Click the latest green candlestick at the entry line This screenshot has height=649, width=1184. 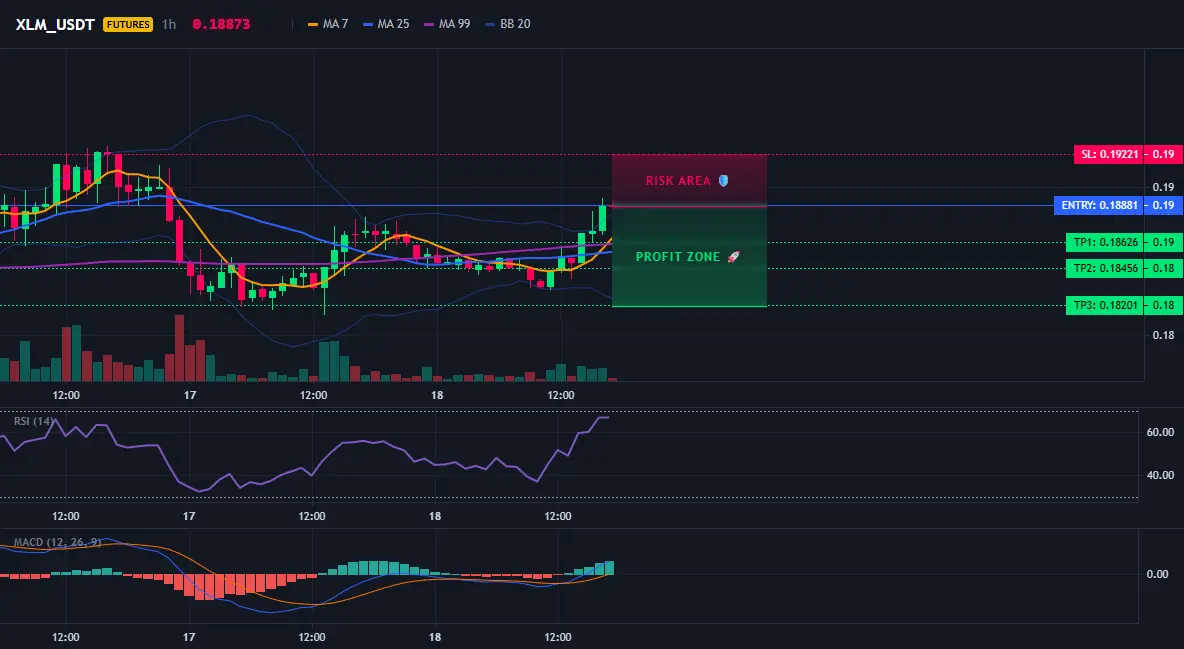pos(603,217)
